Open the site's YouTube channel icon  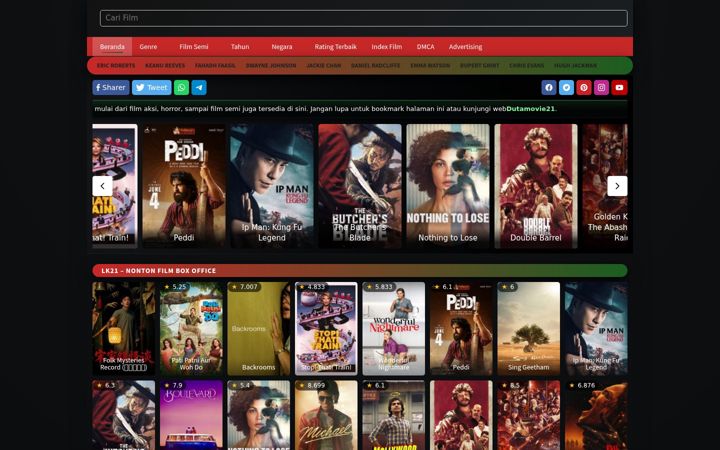point(619,87)
